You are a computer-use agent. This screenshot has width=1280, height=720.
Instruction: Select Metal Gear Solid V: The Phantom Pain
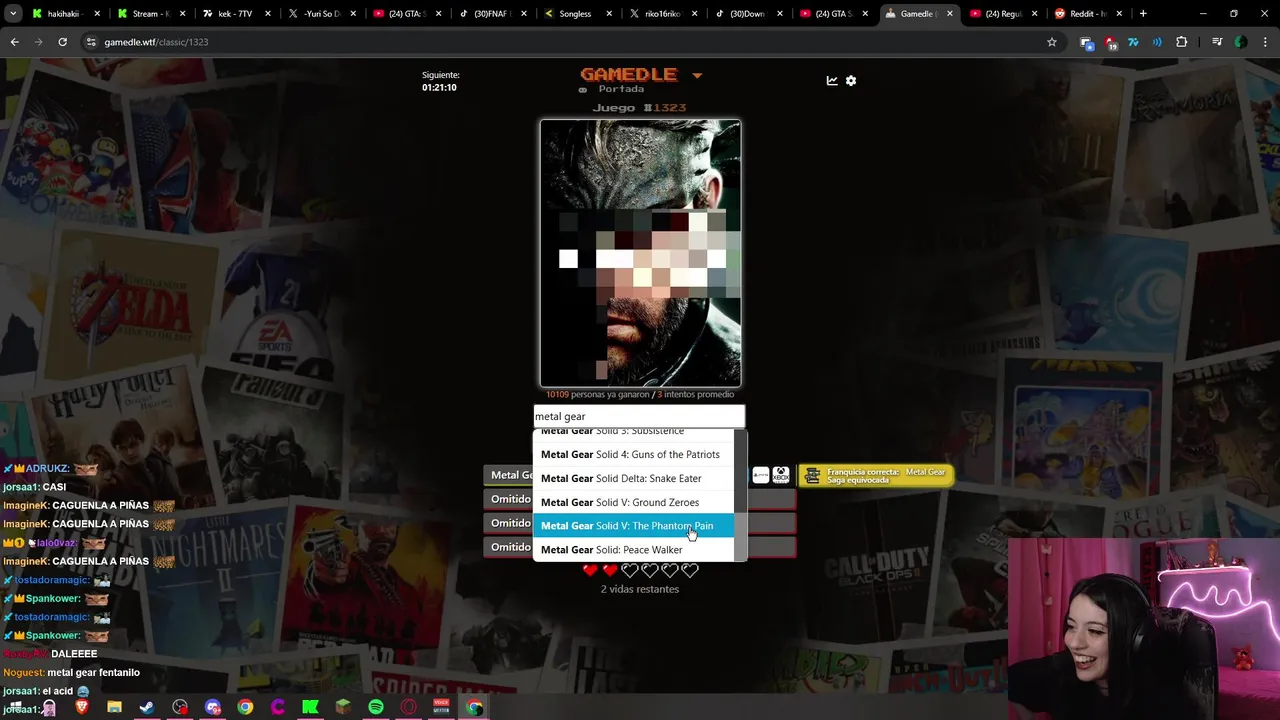coord(634,526)
